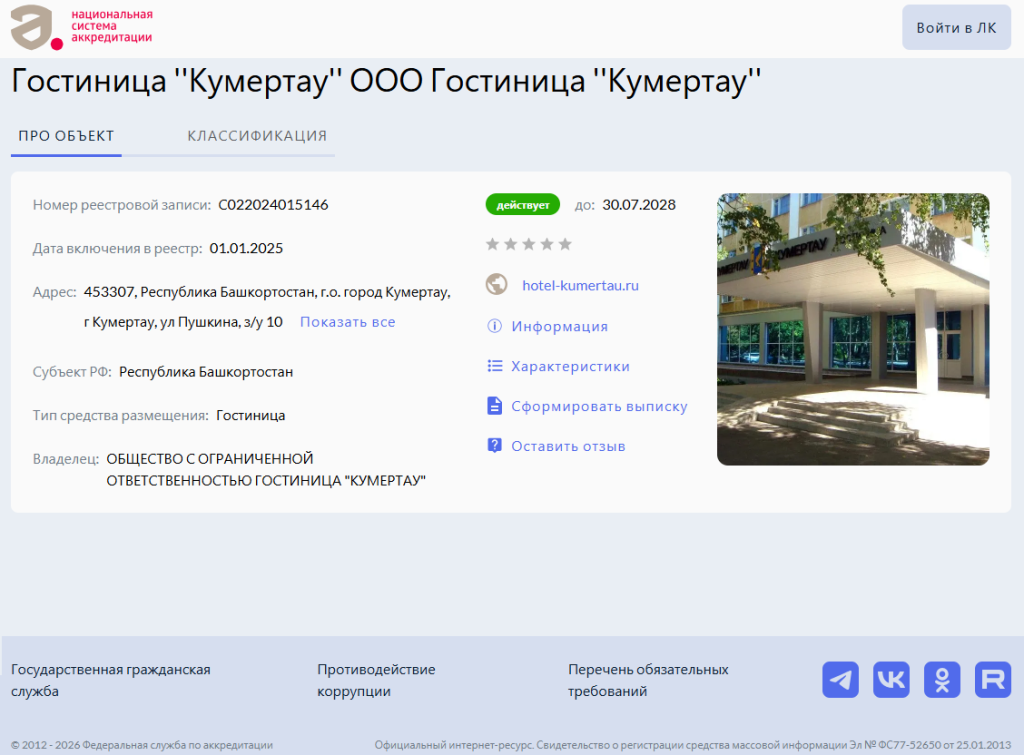The image size is (1024, 755).
Task: Open the Telegram social link icon
Action: [x=840, y=679]
